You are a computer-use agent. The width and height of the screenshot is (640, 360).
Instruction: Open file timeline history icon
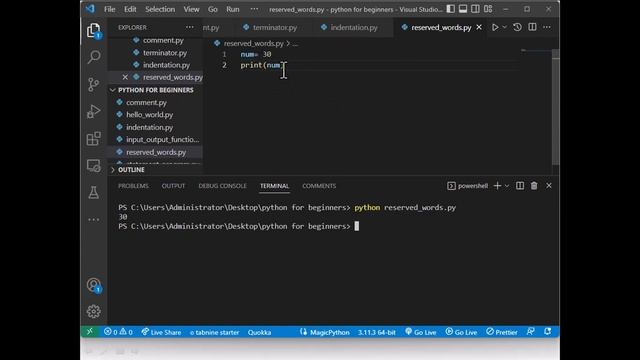click(517, 27)
